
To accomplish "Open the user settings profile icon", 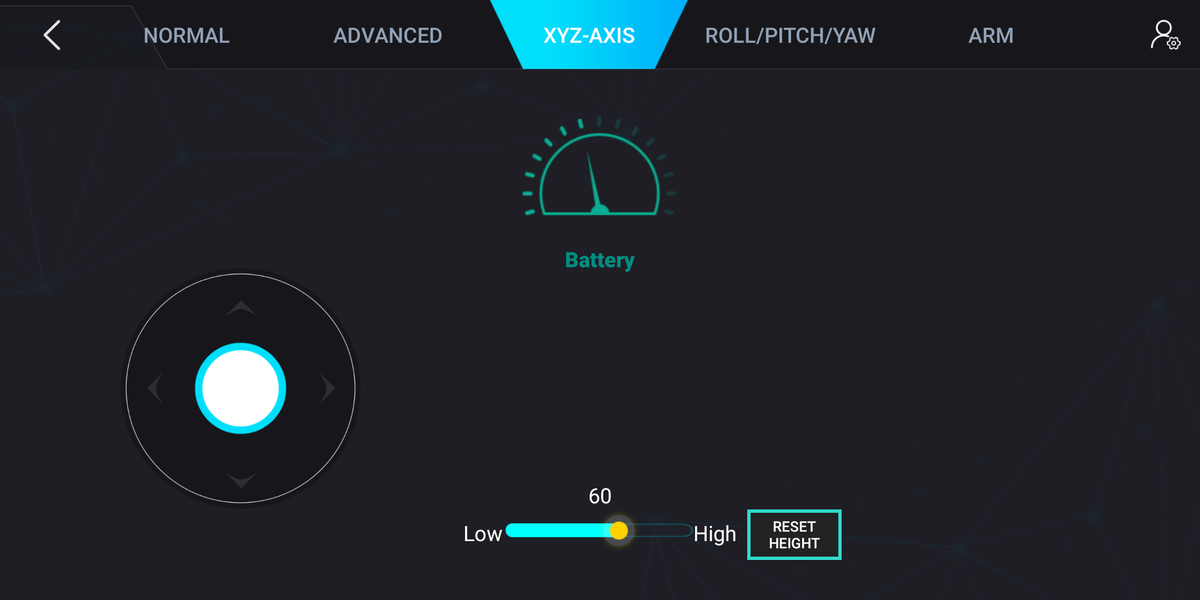I will 1165,35.
